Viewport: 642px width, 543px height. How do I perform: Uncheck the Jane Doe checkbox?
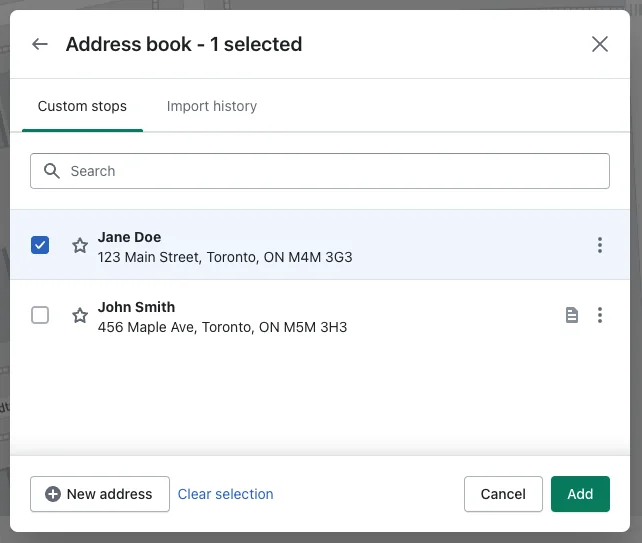pyautogui.click(x=40, y=245)
